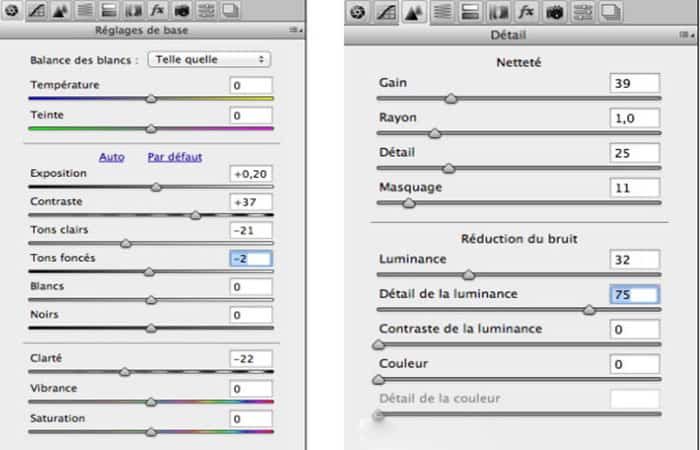Switch to Snapshots icon in Détail panel
Viewport: 700px width, 450px height.
pos(611,12)
